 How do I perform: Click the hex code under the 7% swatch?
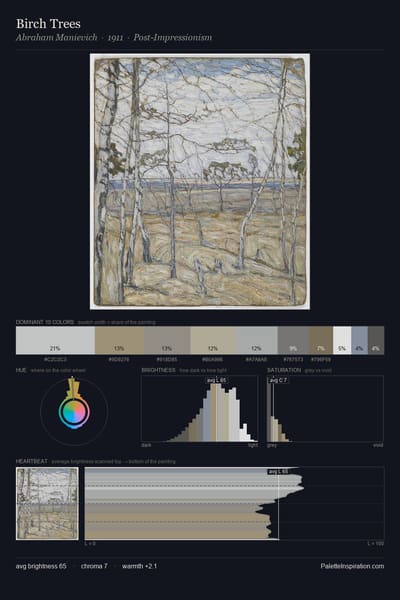321,360
